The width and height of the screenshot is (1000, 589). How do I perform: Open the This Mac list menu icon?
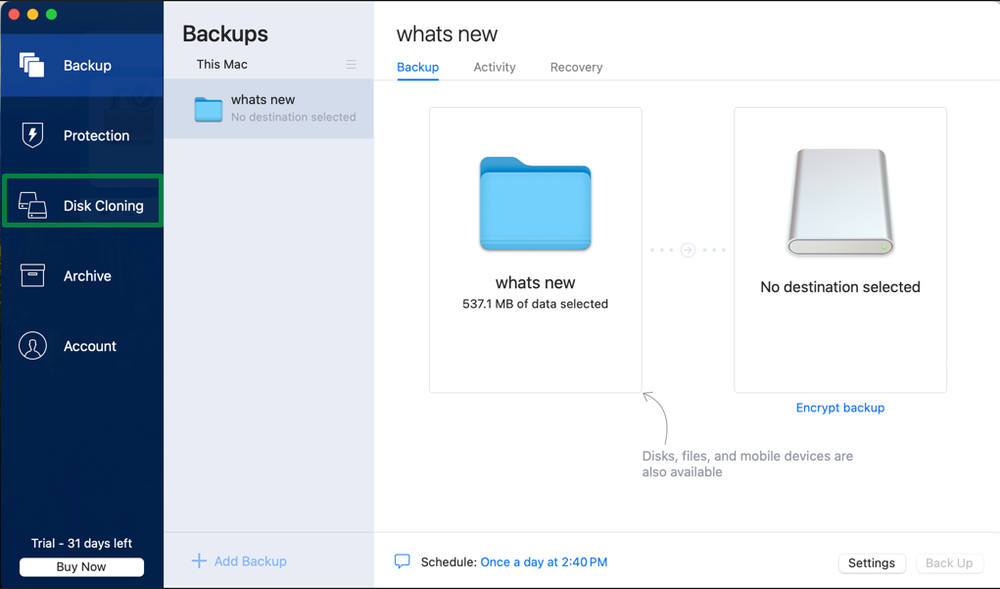point(351,64)
